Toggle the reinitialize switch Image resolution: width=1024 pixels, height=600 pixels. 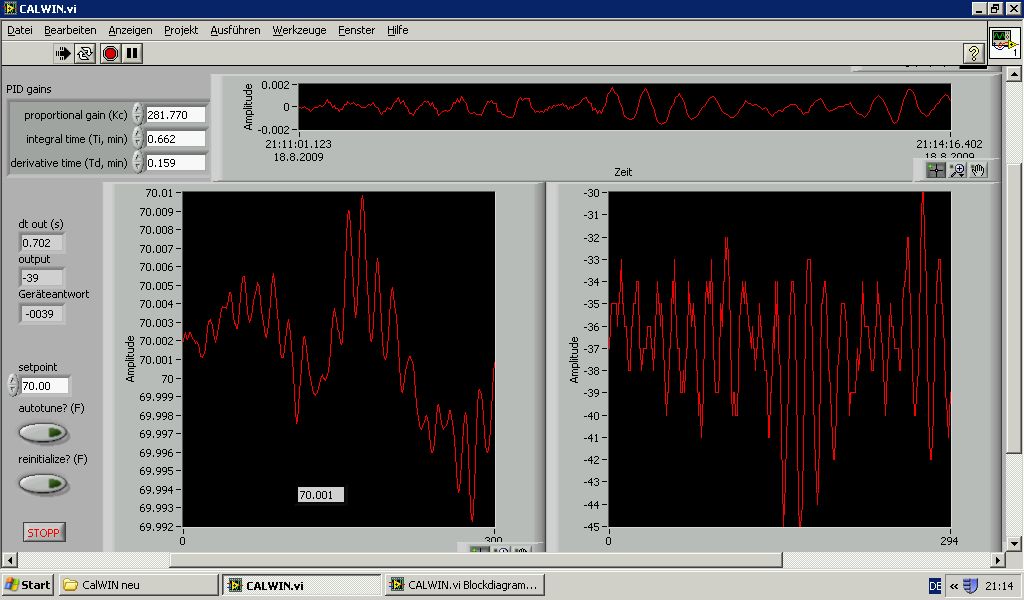click(43, 484)
